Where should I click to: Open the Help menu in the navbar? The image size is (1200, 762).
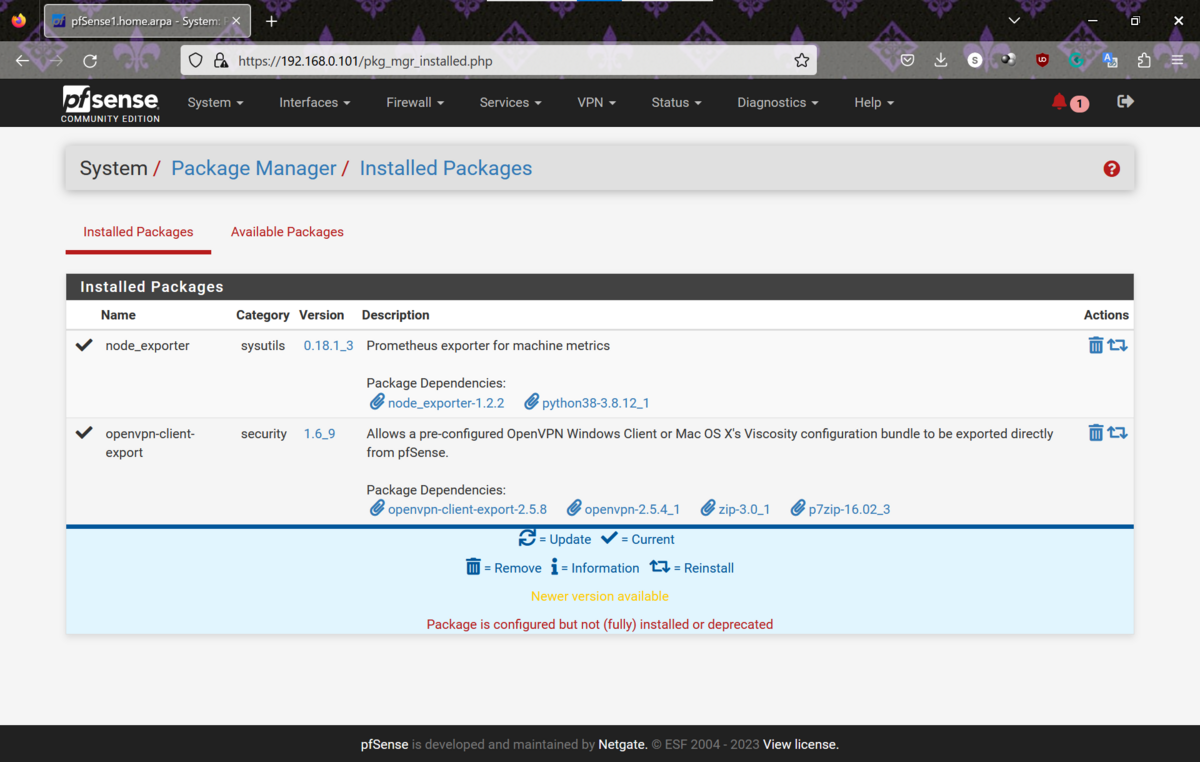point(872,102)
